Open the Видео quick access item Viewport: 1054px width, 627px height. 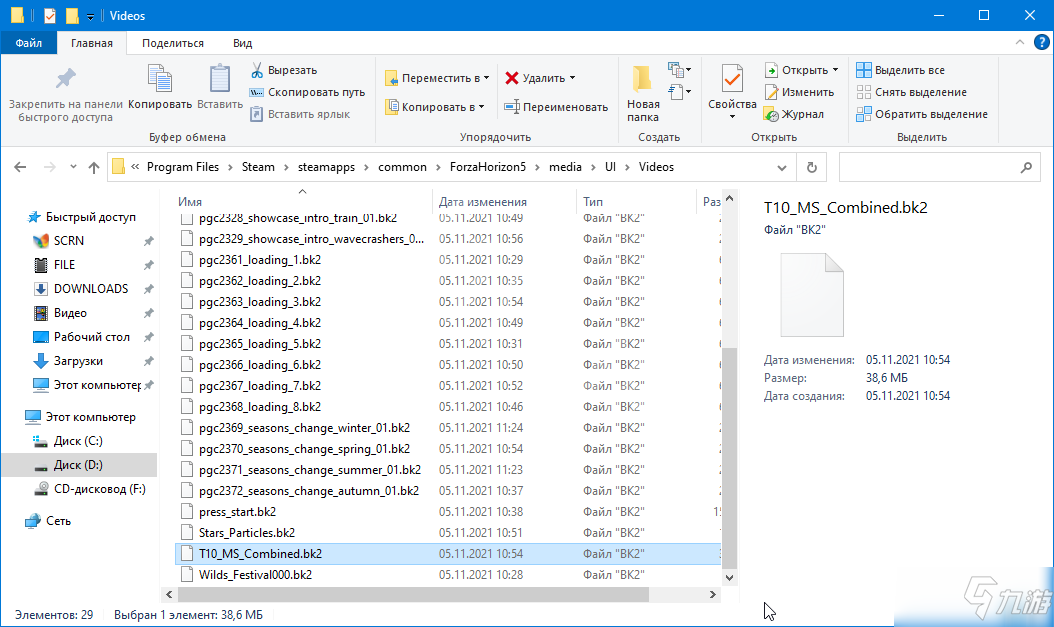pos(70,313)
